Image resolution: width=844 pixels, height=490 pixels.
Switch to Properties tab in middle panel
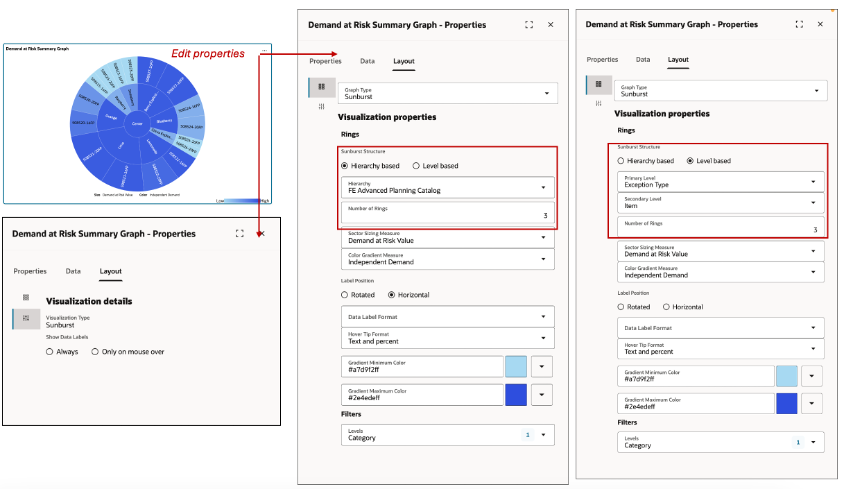(325, 61)
